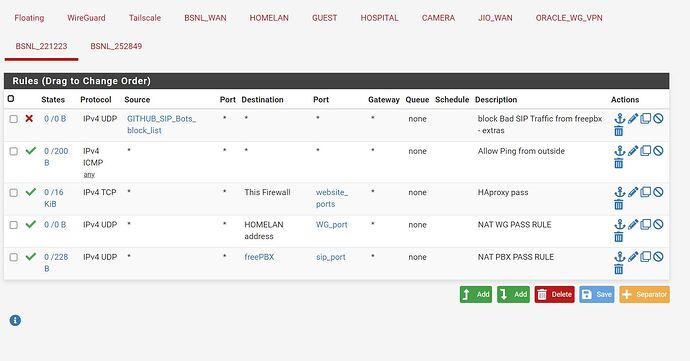Delete the block Bad SIP Traffic rule
The width and height of the screenshot is (690, 361).
click(x=619, y=131)
